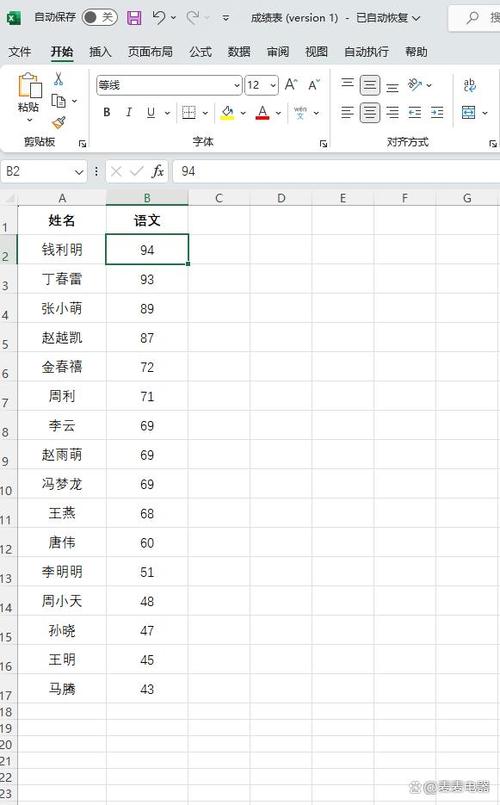
Task: Switch to the 公式 tab
Action: pos(200,52)
